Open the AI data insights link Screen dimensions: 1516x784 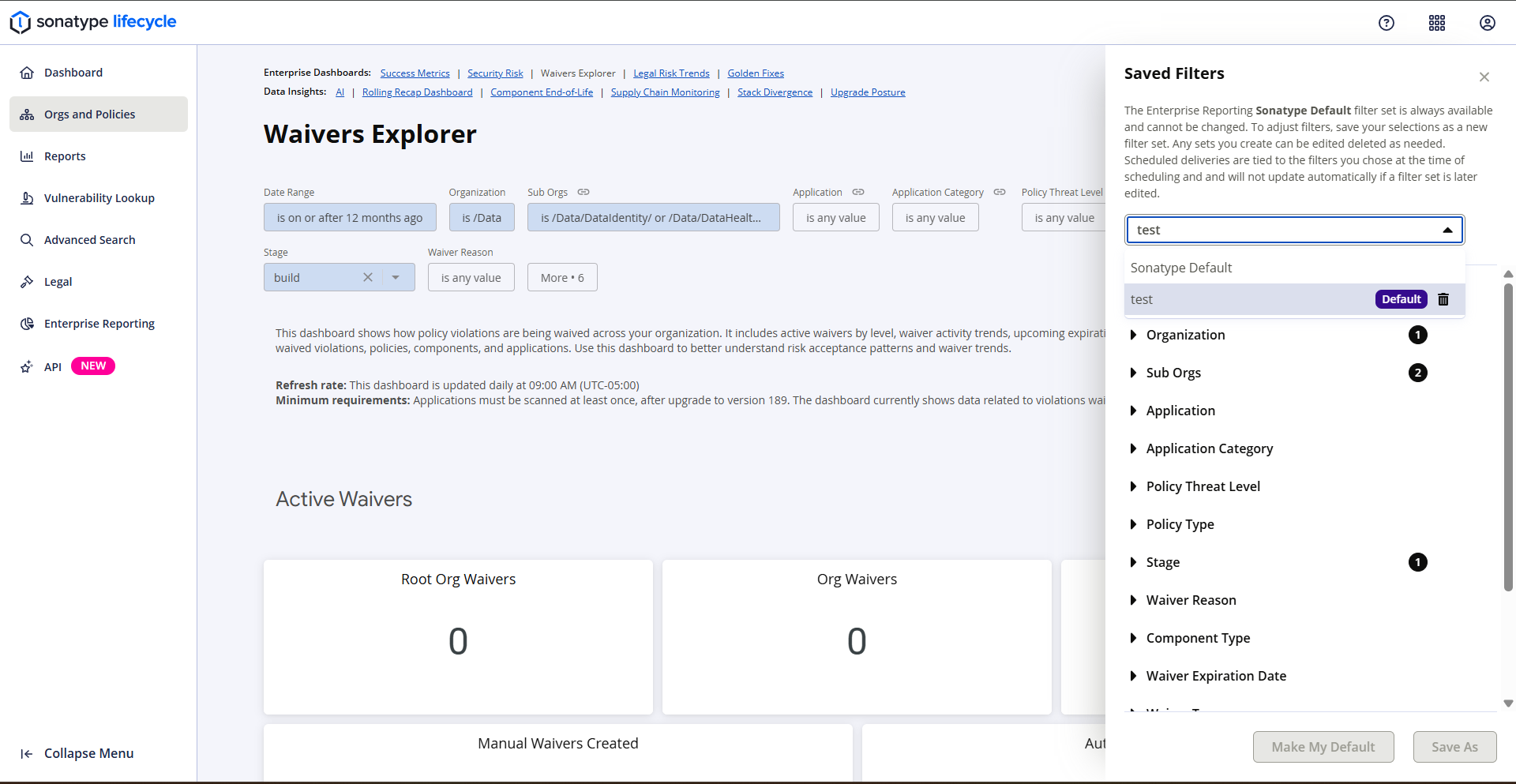coord(340,92)
